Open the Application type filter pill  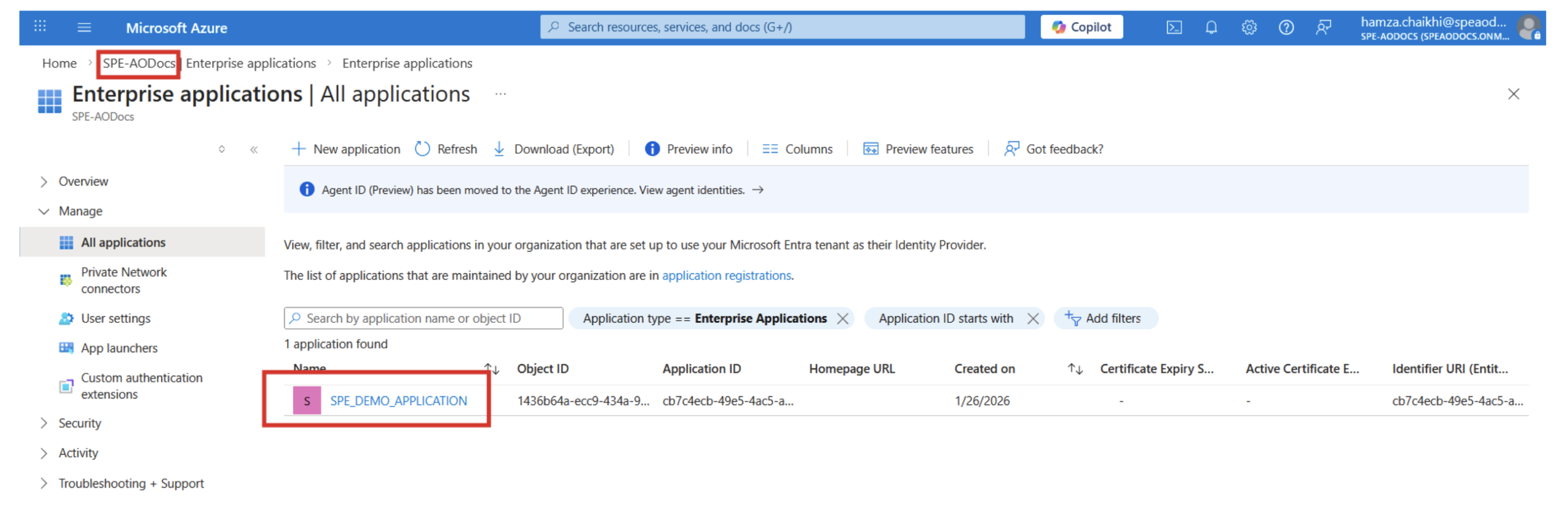(704, 318)
